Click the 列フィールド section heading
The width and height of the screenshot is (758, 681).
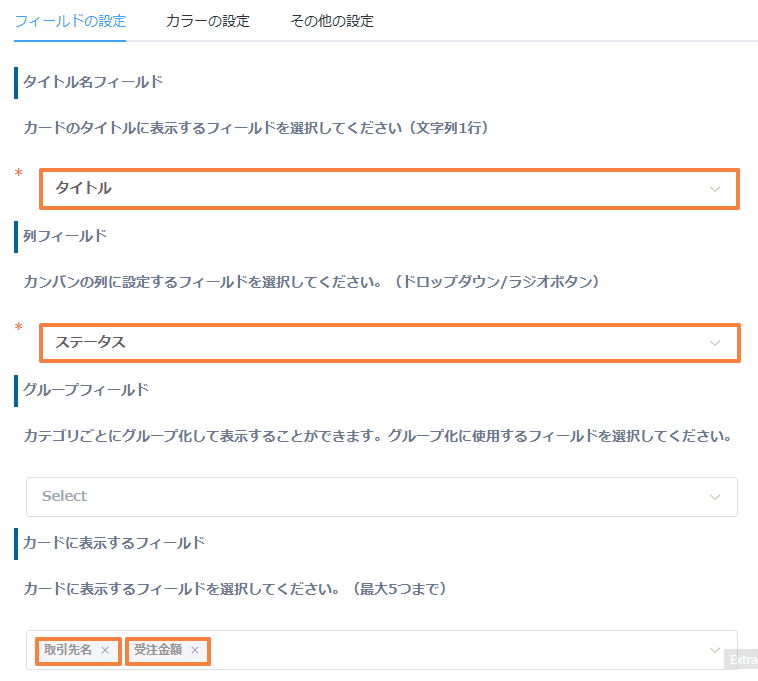(65, 236)
